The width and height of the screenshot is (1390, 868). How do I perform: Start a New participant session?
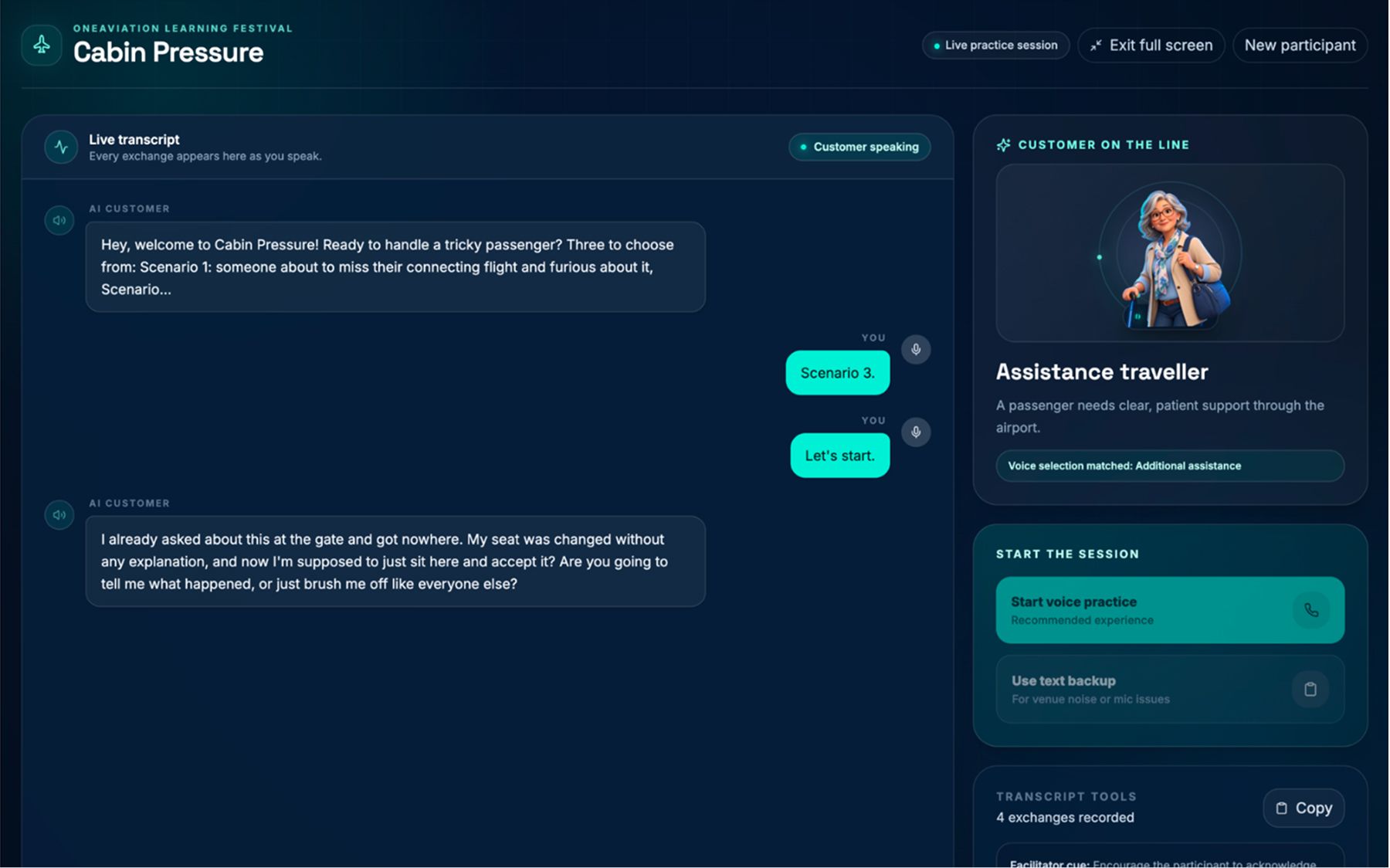(1300, 46)
